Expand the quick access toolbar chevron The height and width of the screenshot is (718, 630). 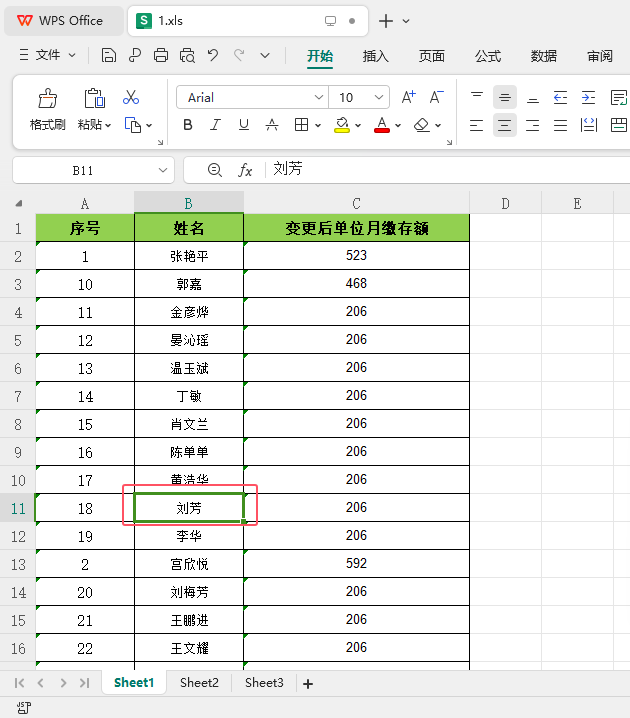click(265, 56)
